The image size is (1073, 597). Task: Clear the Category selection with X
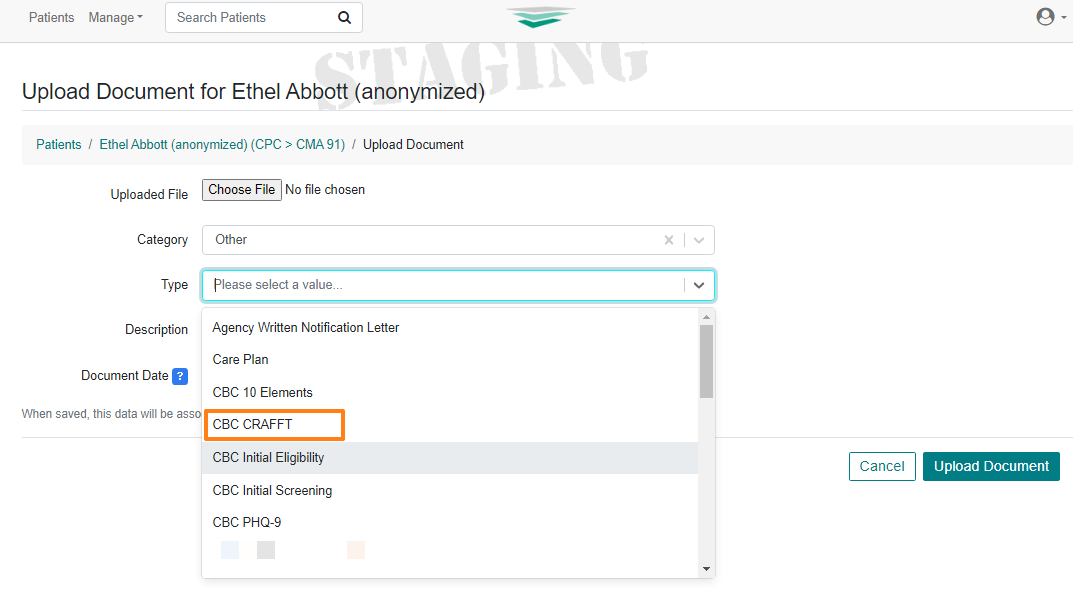669,240
